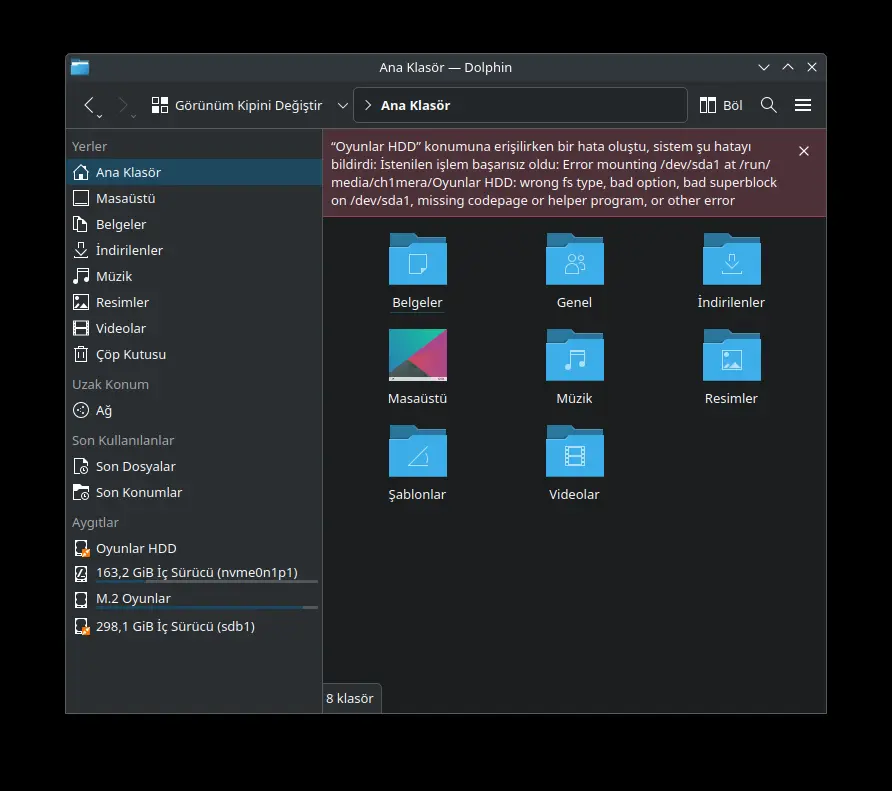Open 298,1 GiB İç Sürücü sdb1
Viewport: 892px width, 791px height.
194,626
